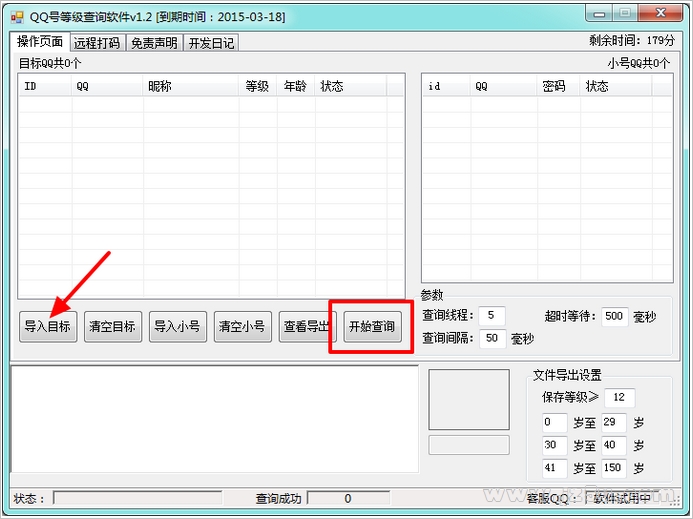Focus the 超时等待 milliseconds field
This screenshot has width=693, height=519.
[614, 316]
